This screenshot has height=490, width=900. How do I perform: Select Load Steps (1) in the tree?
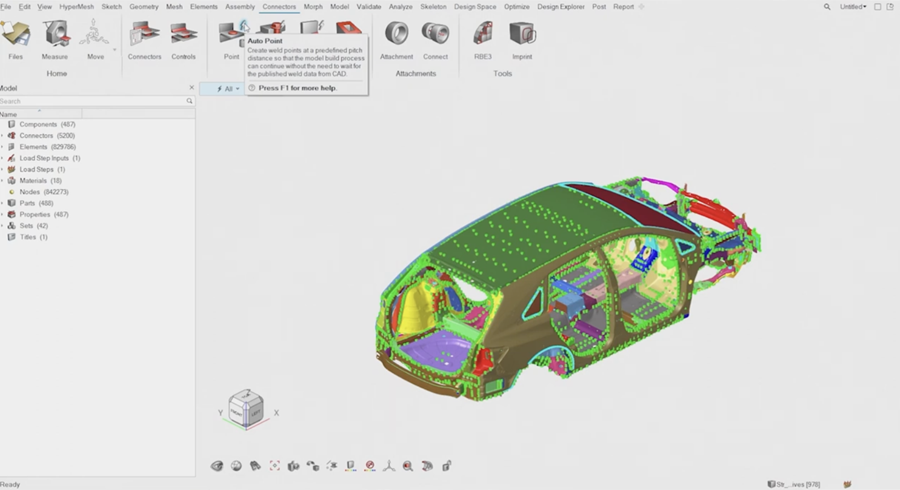click(x=42, y=170)
